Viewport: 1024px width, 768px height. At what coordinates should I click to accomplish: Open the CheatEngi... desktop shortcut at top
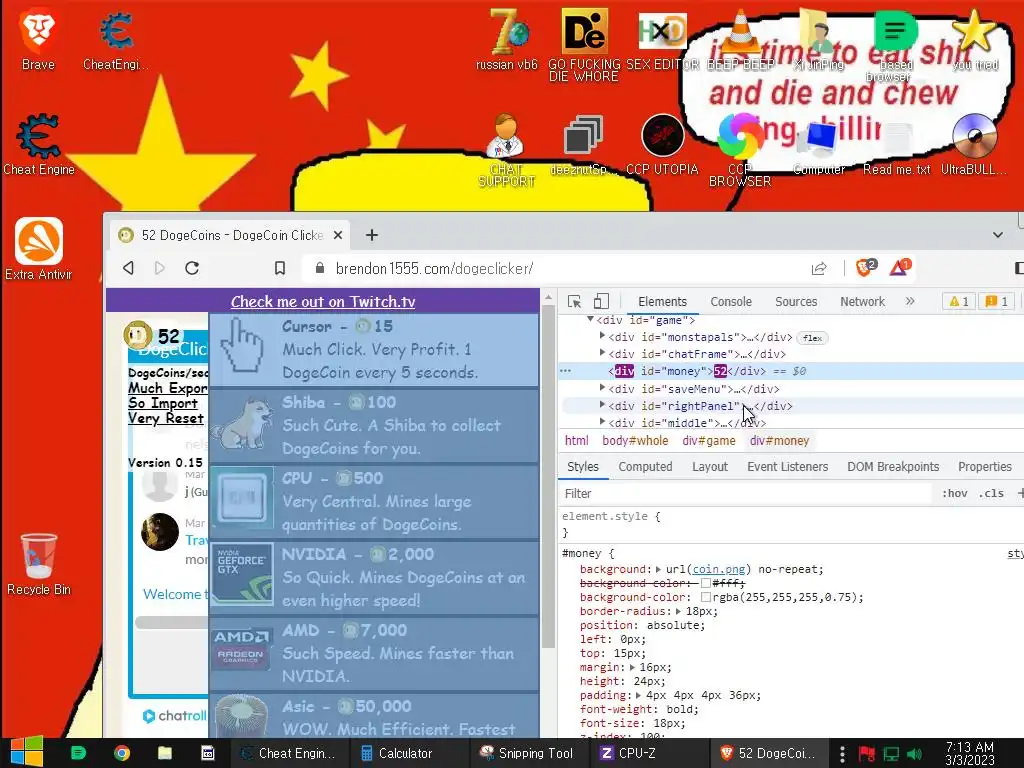coord(116,39)
